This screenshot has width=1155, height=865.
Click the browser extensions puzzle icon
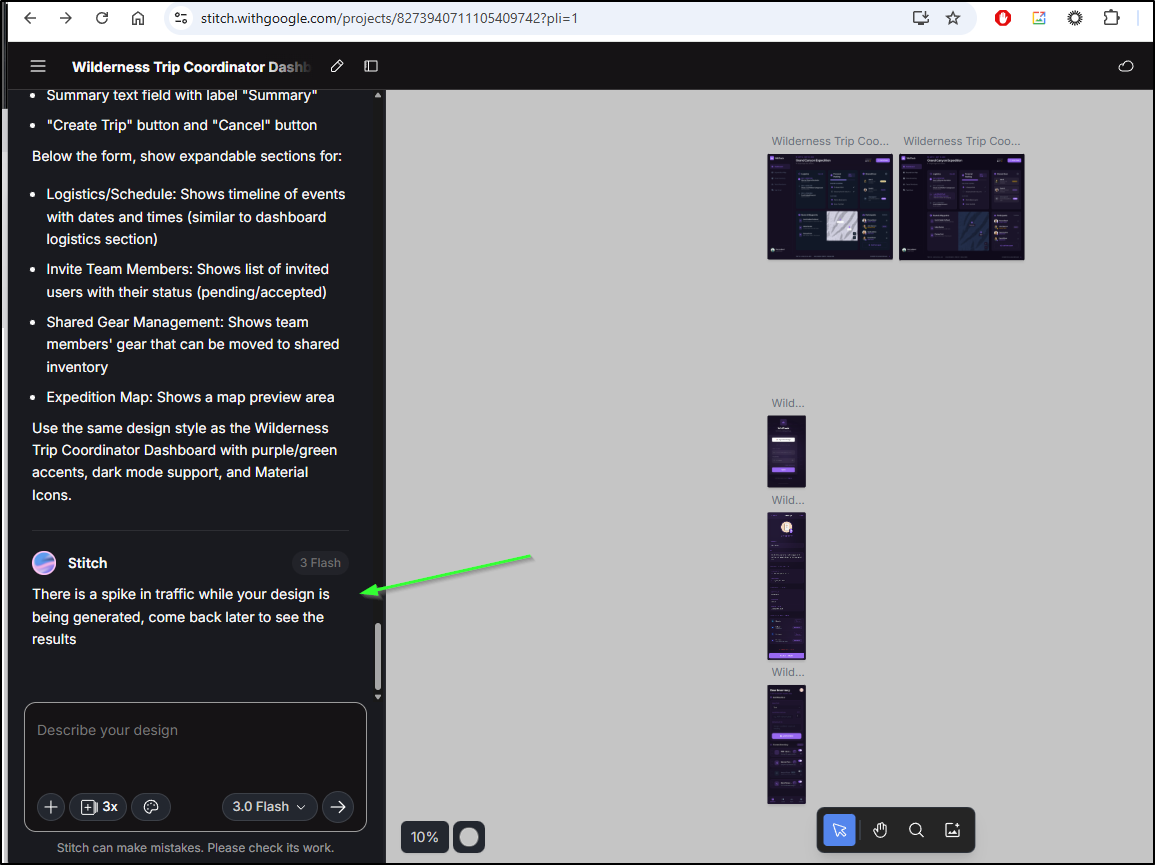coord(1111,18)
